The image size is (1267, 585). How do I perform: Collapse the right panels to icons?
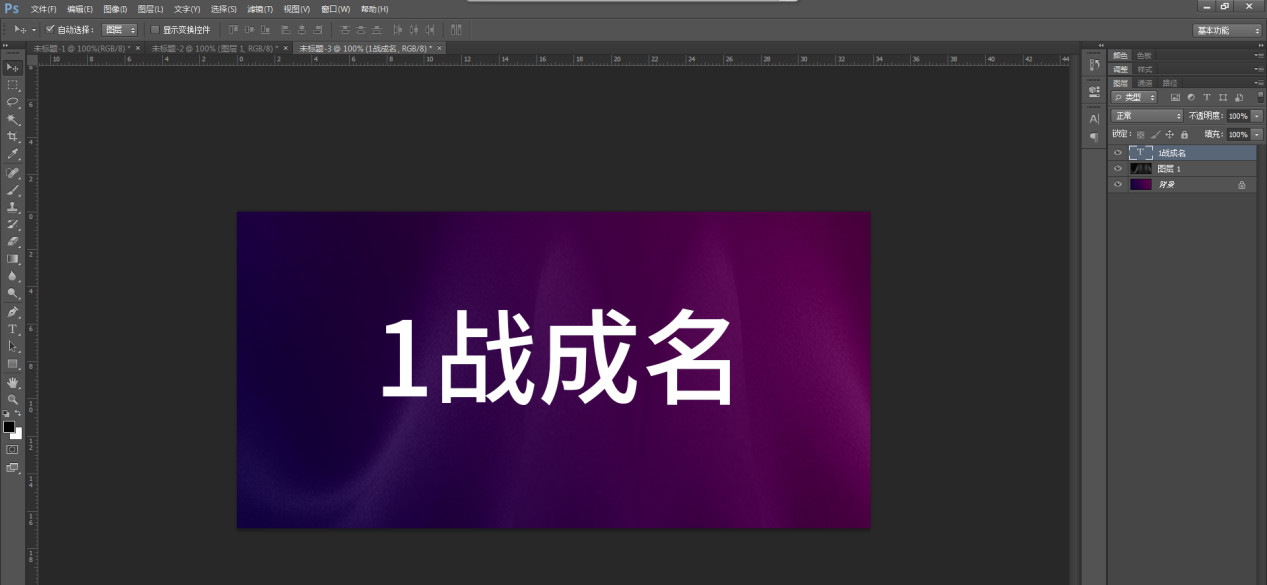1259,45
